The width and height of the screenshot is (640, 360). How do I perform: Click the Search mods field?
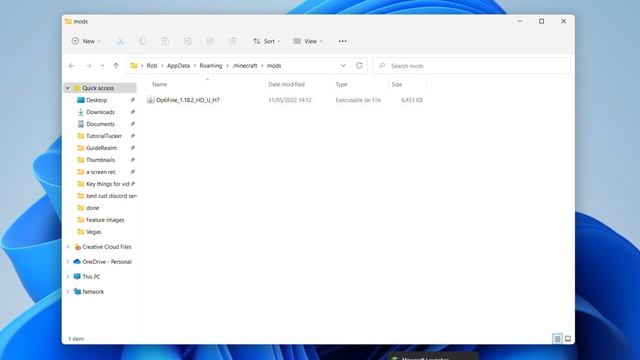click(x=471, y=66)
